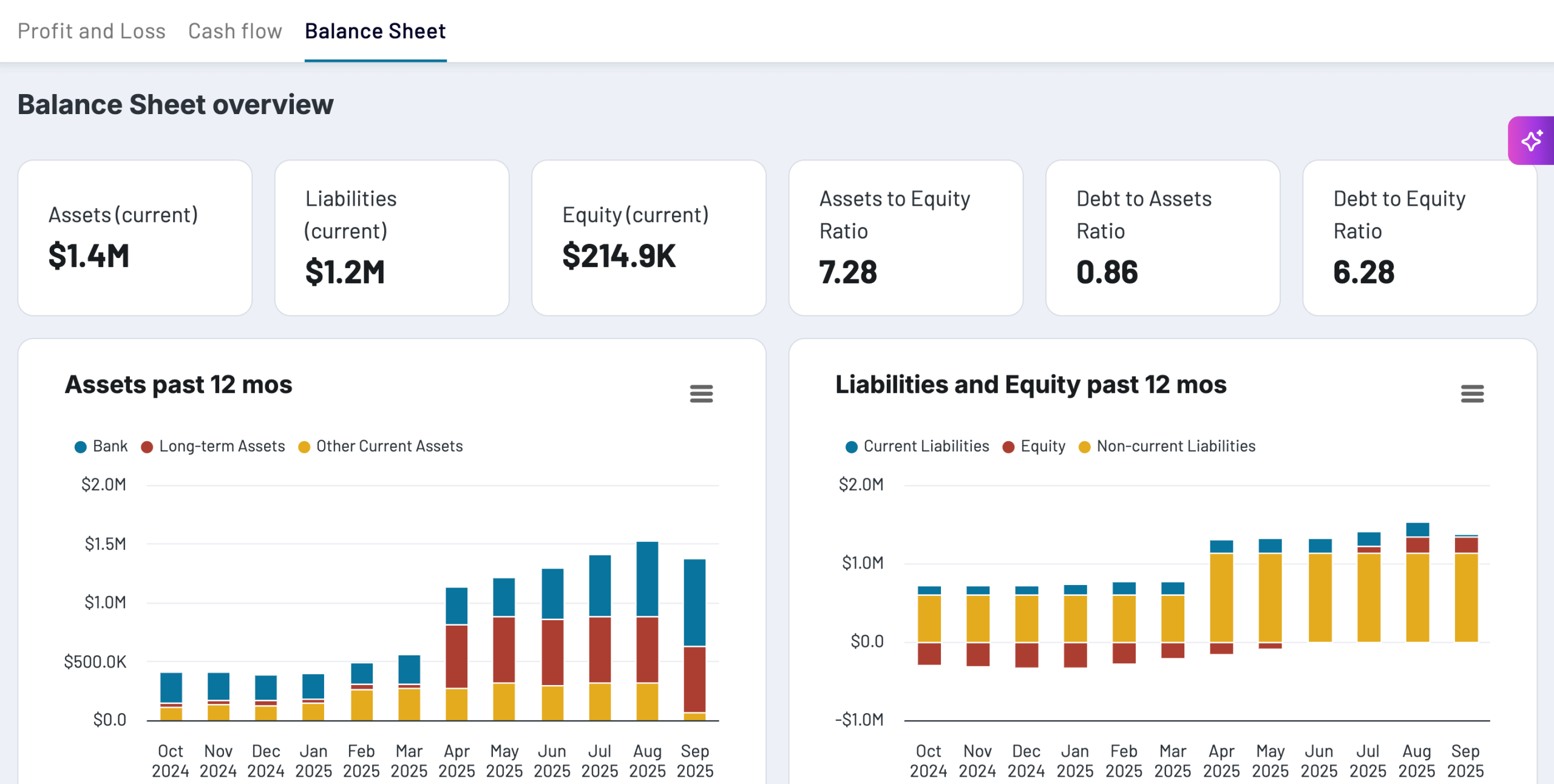Select the Balance Sheet tab
Screen dimensions: 1554x784
pos(375,31)
